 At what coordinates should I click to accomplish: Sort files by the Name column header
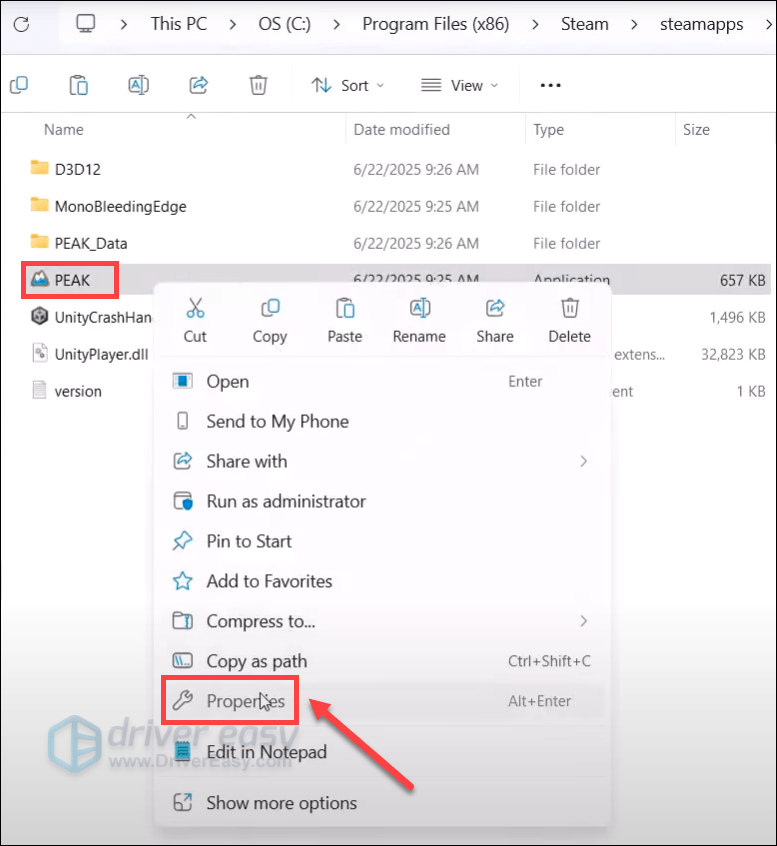point(64,130)
